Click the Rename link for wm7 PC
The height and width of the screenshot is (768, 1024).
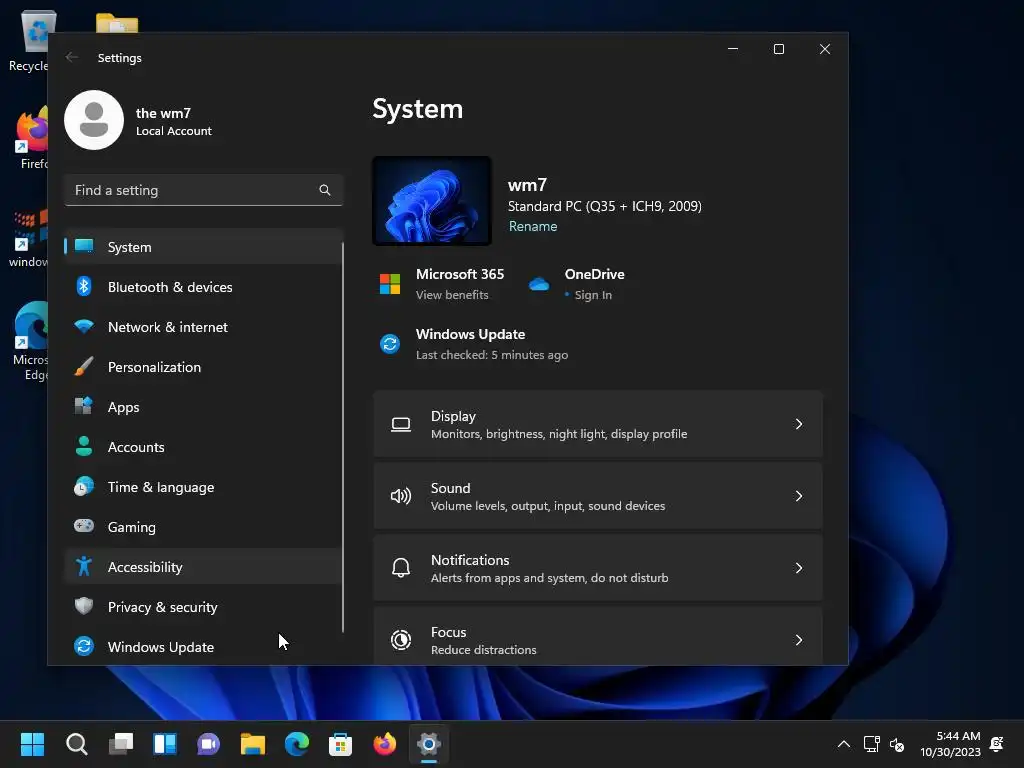tap(533, 226)
